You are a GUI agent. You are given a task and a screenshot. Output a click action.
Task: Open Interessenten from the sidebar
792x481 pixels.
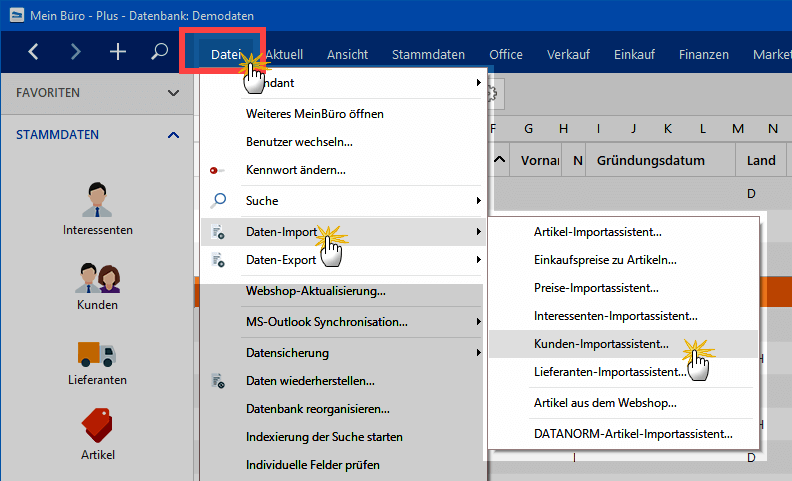tap(97, 209)
